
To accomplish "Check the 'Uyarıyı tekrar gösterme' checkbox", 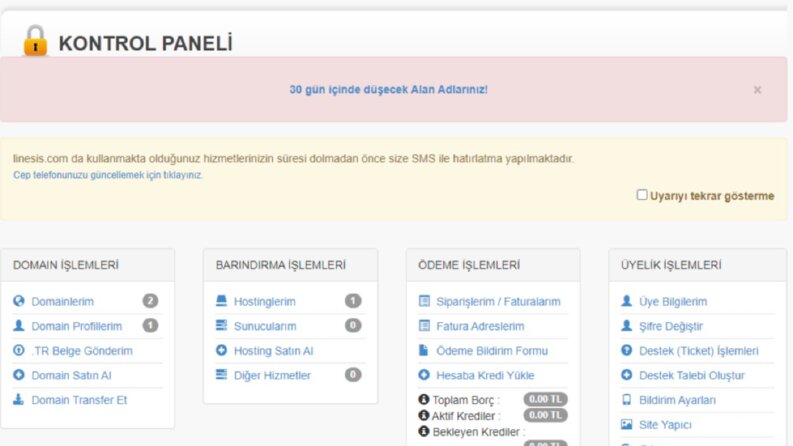I will click(x=642, y=195).
